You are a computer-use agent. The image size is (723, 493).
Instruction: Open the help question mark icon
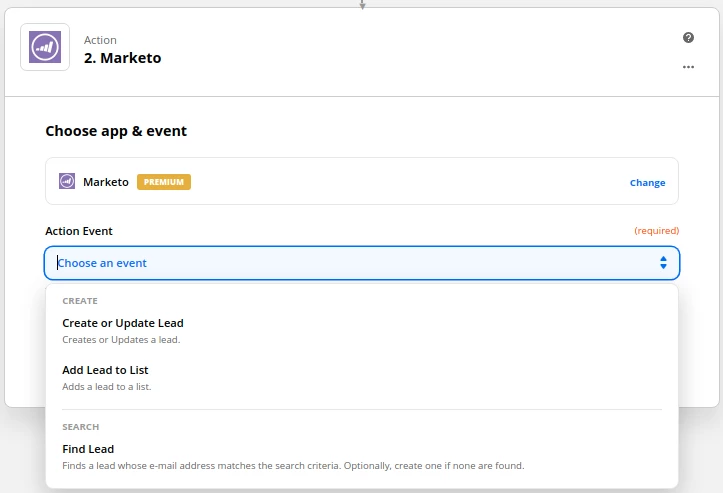pyautogui.click(x=688, y=37)
